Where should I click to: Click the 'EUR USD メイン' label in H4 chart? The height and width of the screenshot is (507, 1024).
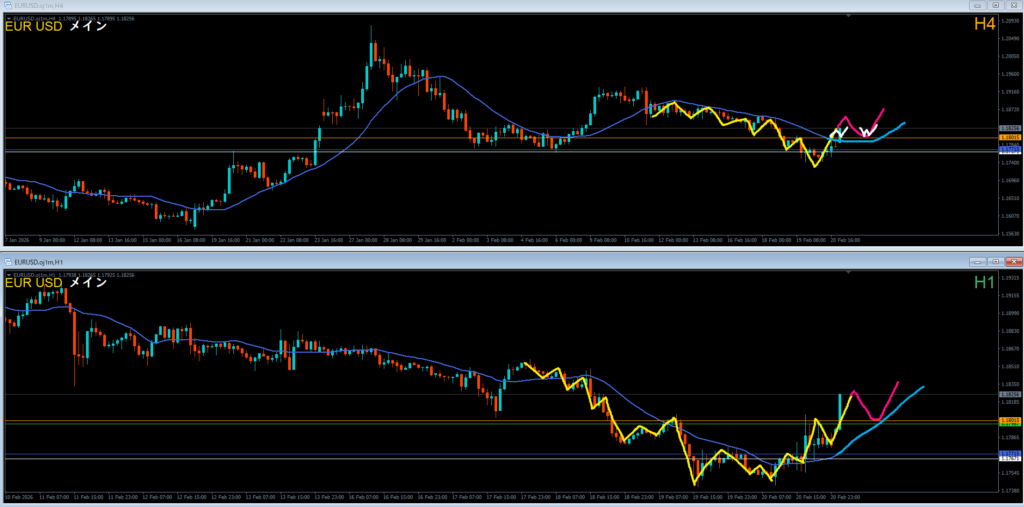pyautogui.click(x=56, y=27)
